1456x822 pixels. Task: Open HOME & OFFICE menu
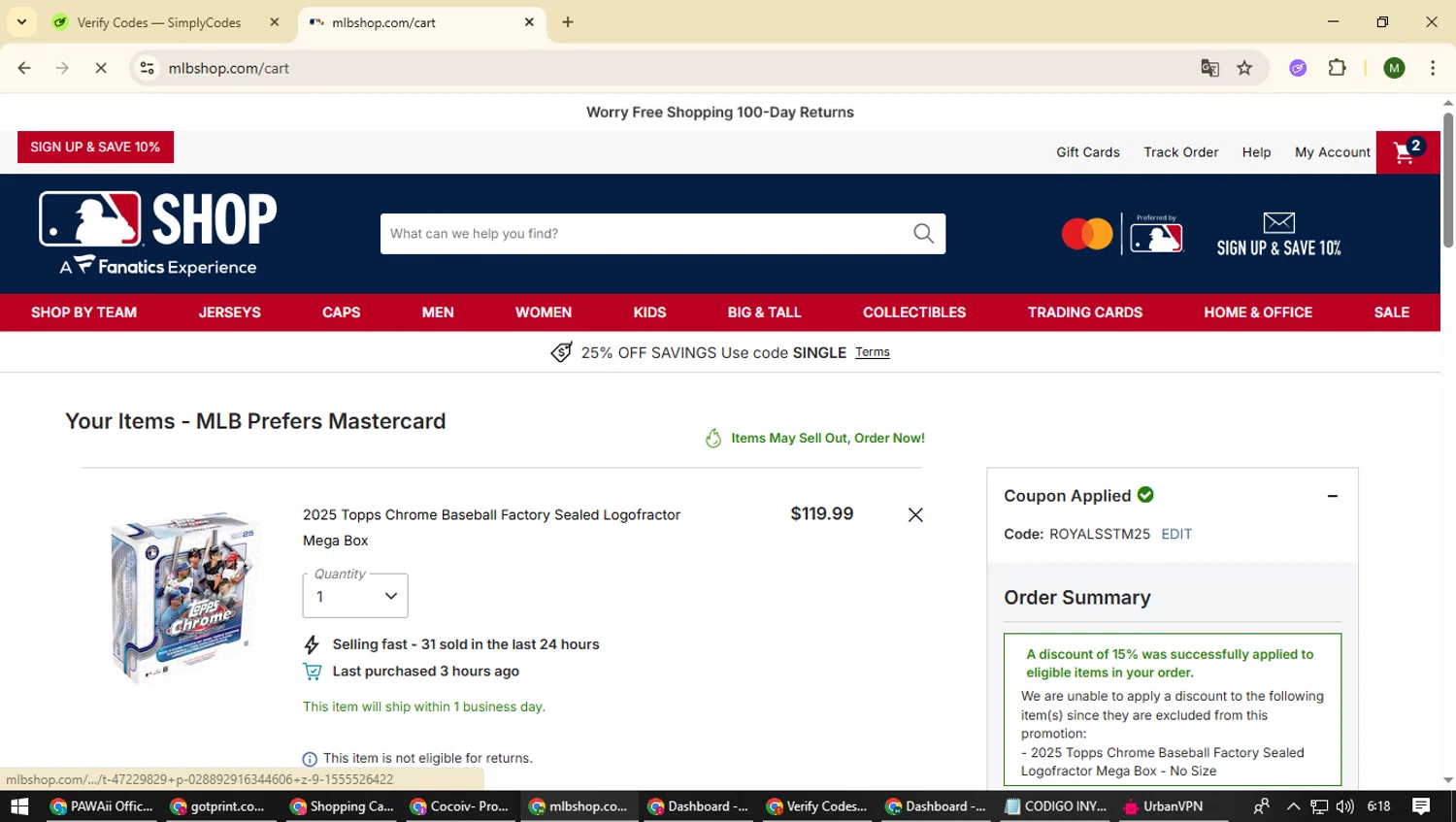(1258, 312)
